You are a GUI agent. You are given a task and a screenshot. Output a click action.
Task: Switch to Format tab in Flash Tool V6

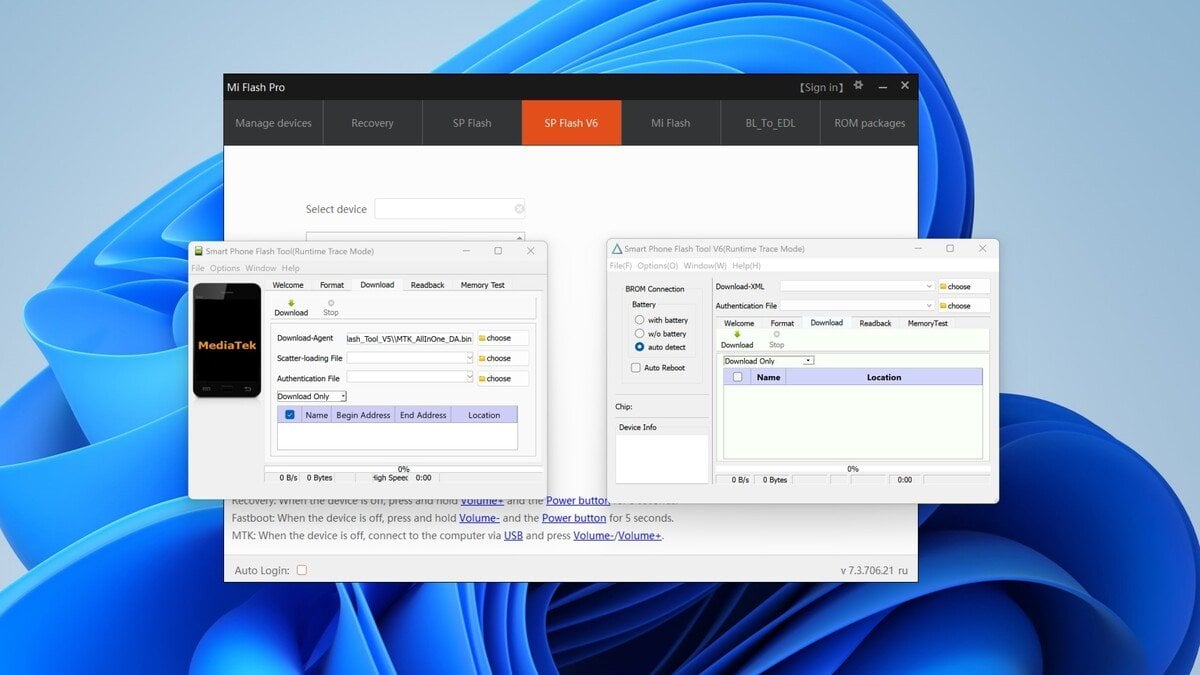click(782, 323)
